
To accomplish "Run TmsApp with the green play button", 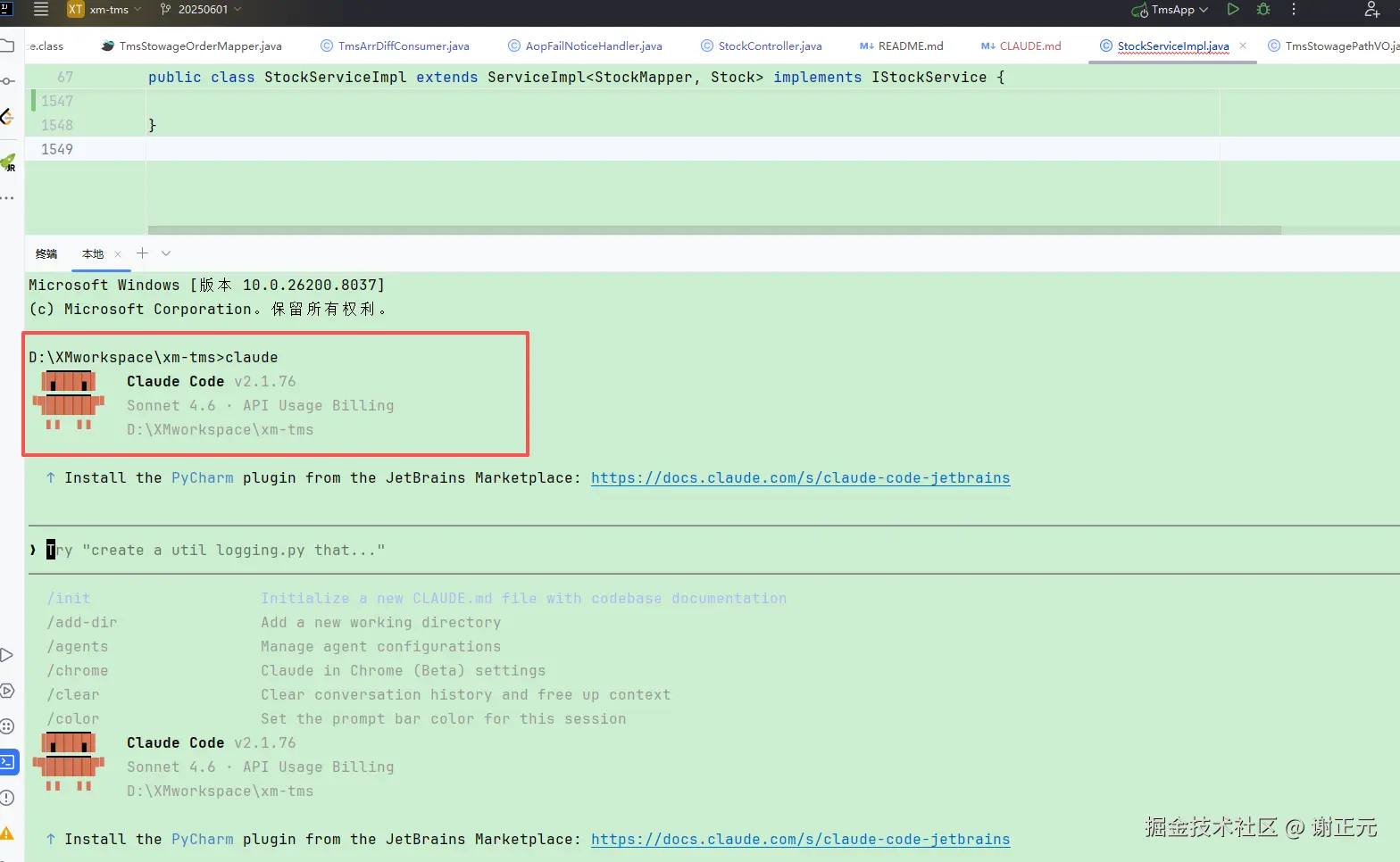I will tap(1233, 9).
